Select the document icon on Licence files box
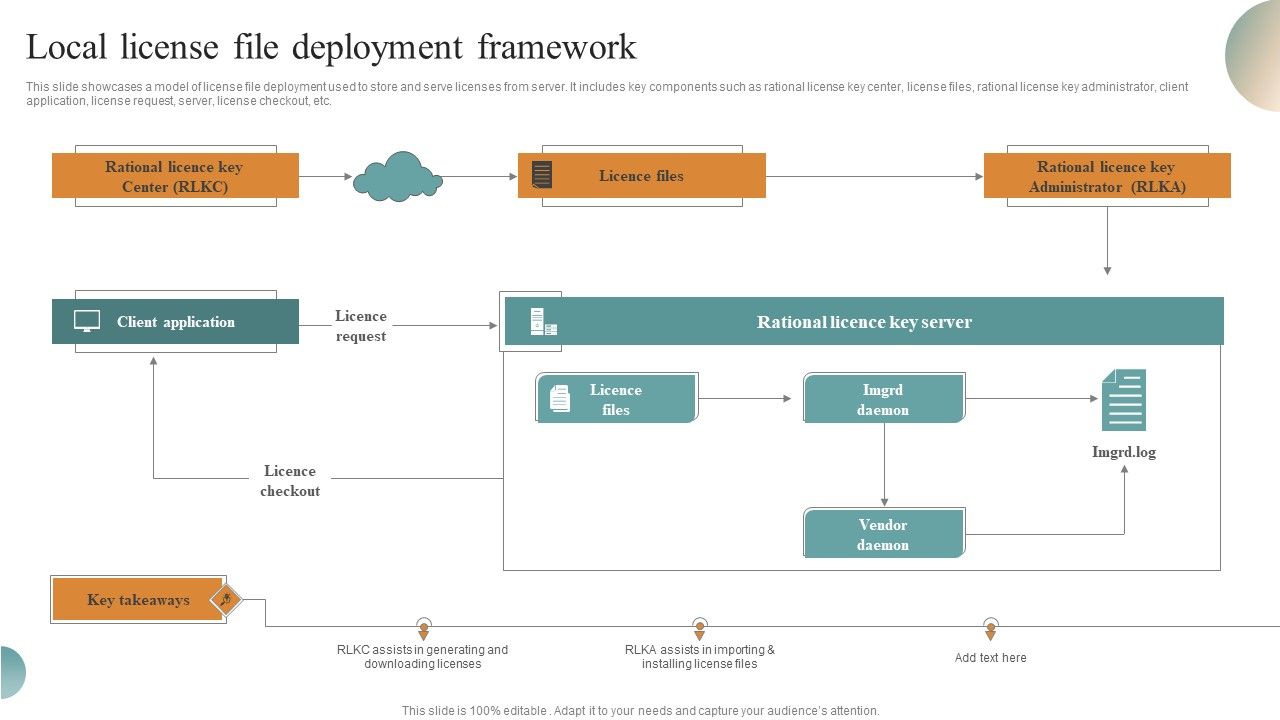The width and height of the screenshot is (1280, 720). click(x=543, y=174)
